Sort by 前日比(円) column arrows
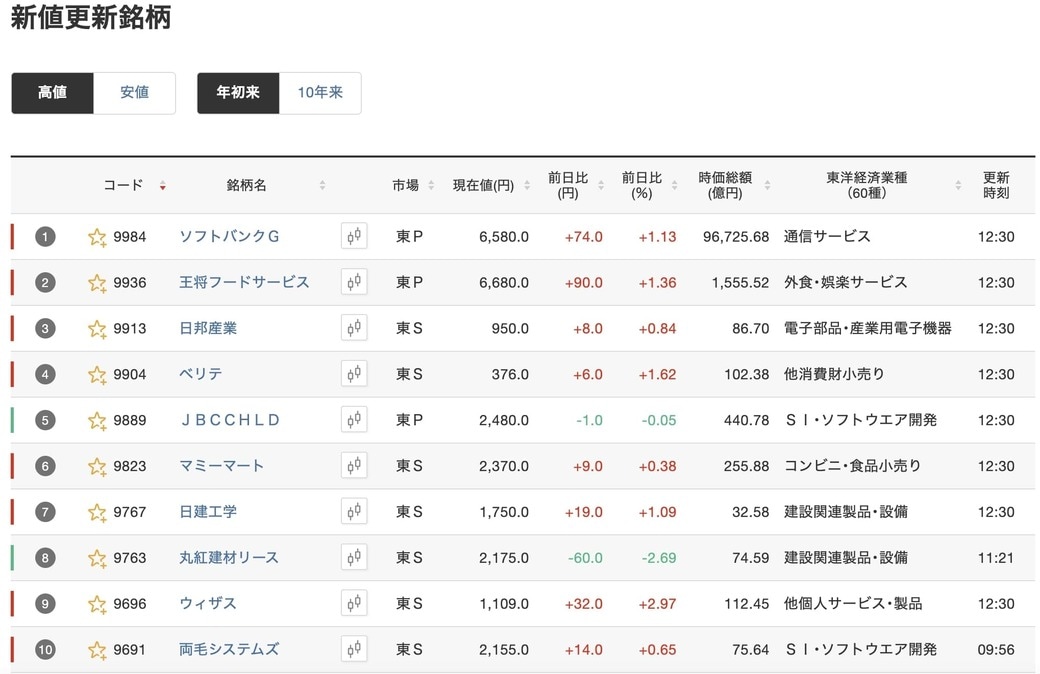1040x674 pixels. (x=601, y=186)
